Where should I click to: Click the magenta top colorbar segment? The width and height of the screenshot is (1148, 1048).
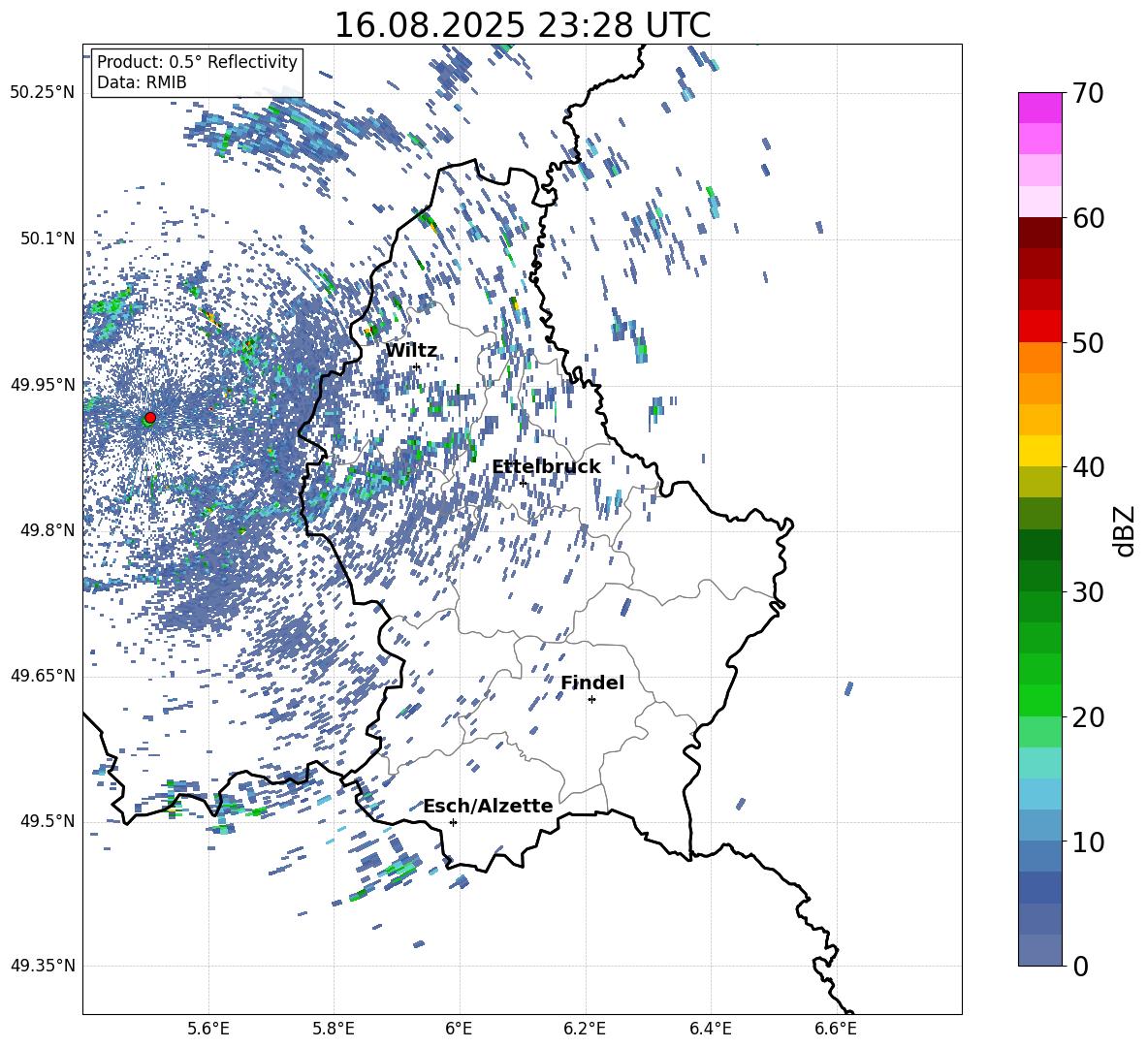pyautogui.click(x=1039, y=108)
